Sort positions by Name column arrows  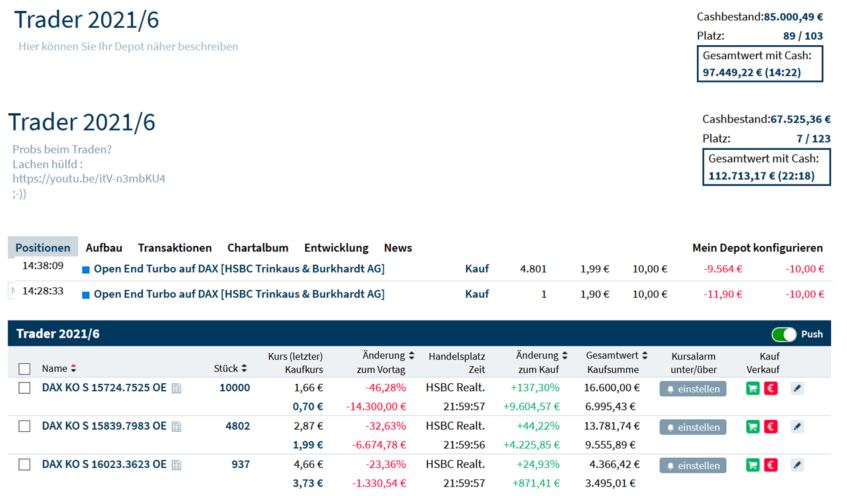[x=73, y=369]
